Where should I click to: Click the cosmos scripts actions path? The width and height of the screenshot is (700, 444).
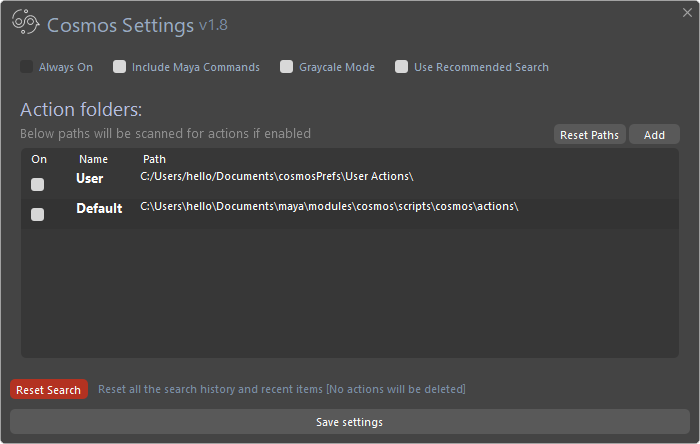(329, 206)
